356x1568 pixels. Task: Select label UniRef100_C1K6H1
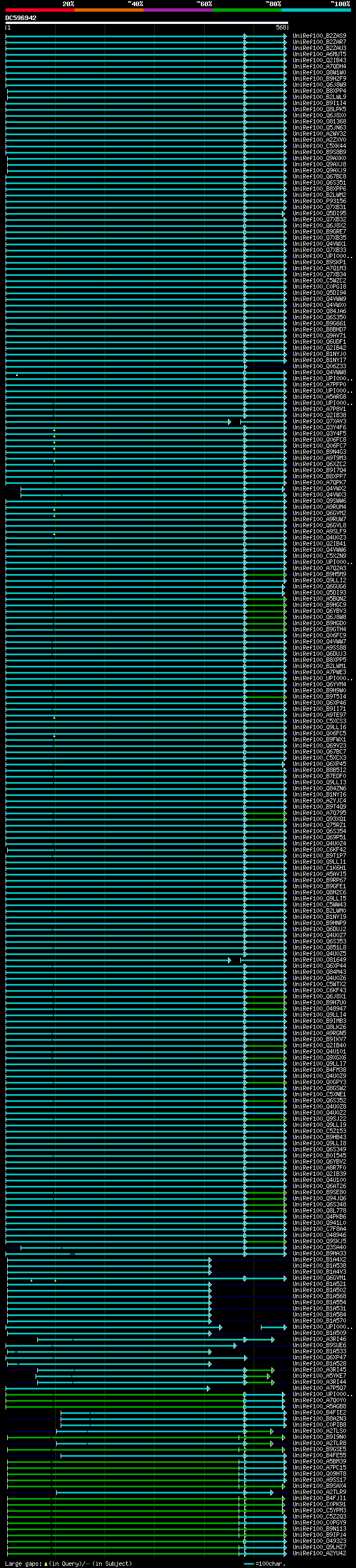[x=319, y=868]
